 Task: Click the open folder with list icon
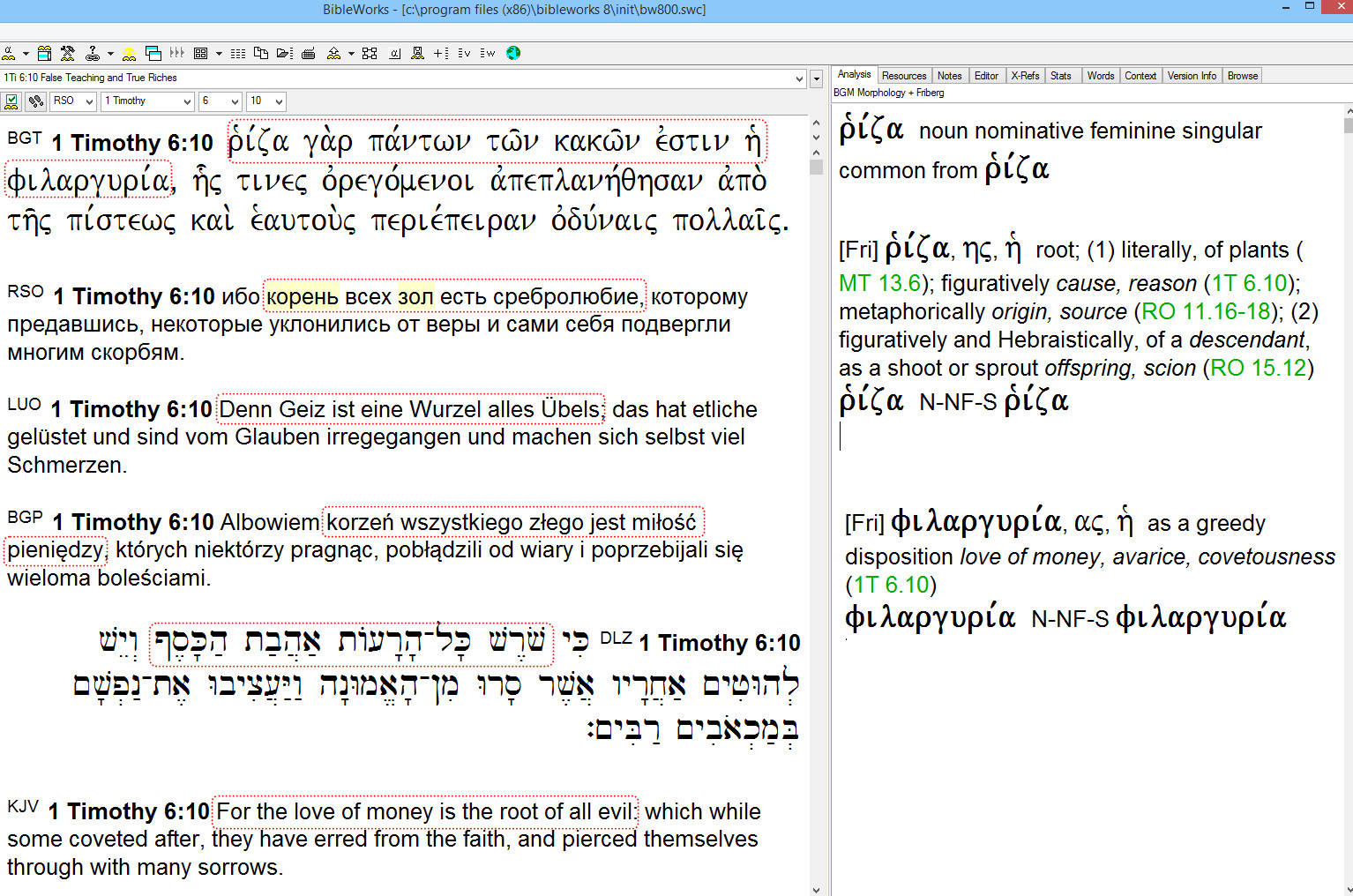[285, 53]
